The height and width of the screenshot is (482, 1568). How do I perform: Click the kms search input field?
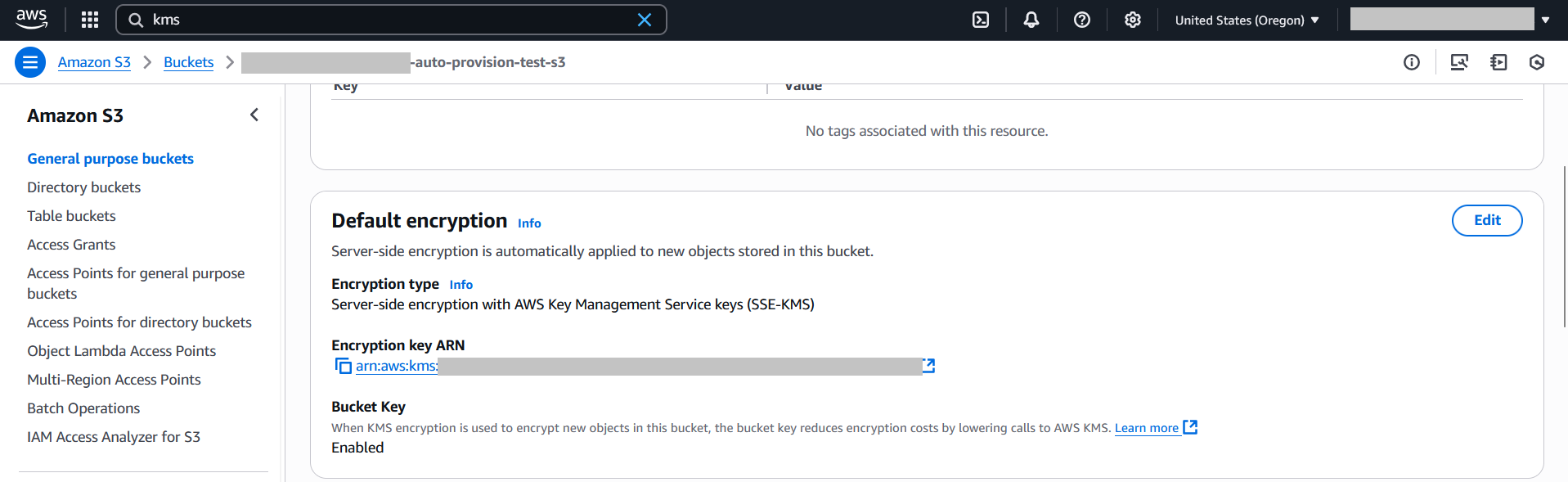point(384,20)
